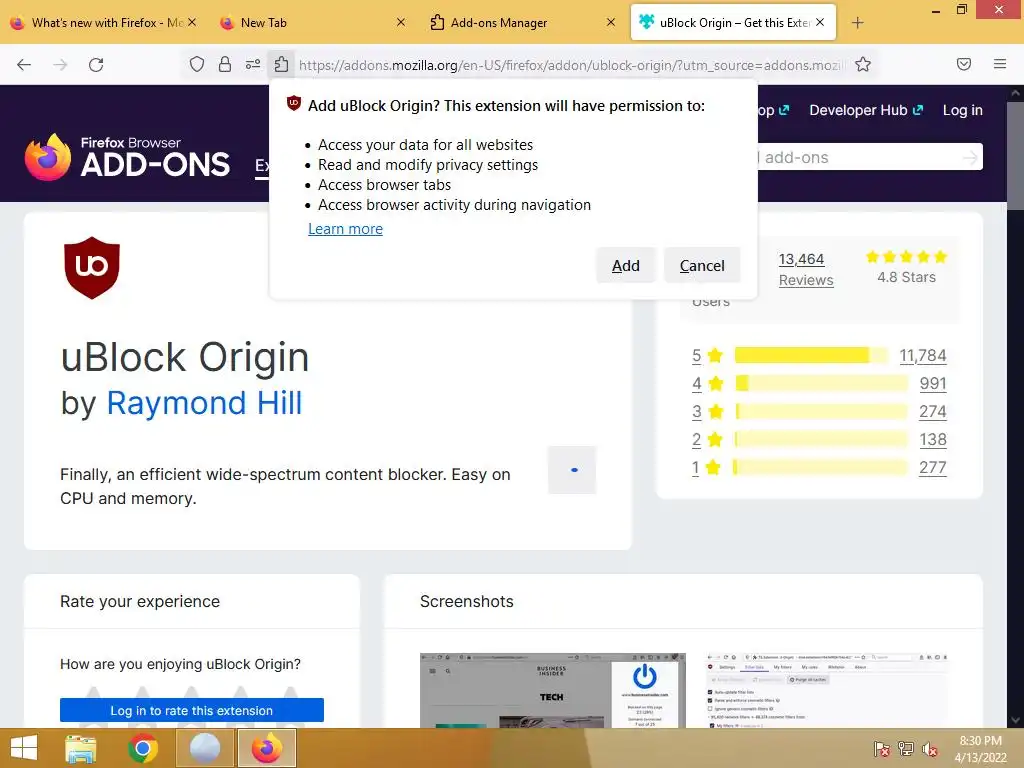Close the Add-ons Manager tab
Image resolution: width=1024 pixels, height=768 pixels.
click(611, 22)
